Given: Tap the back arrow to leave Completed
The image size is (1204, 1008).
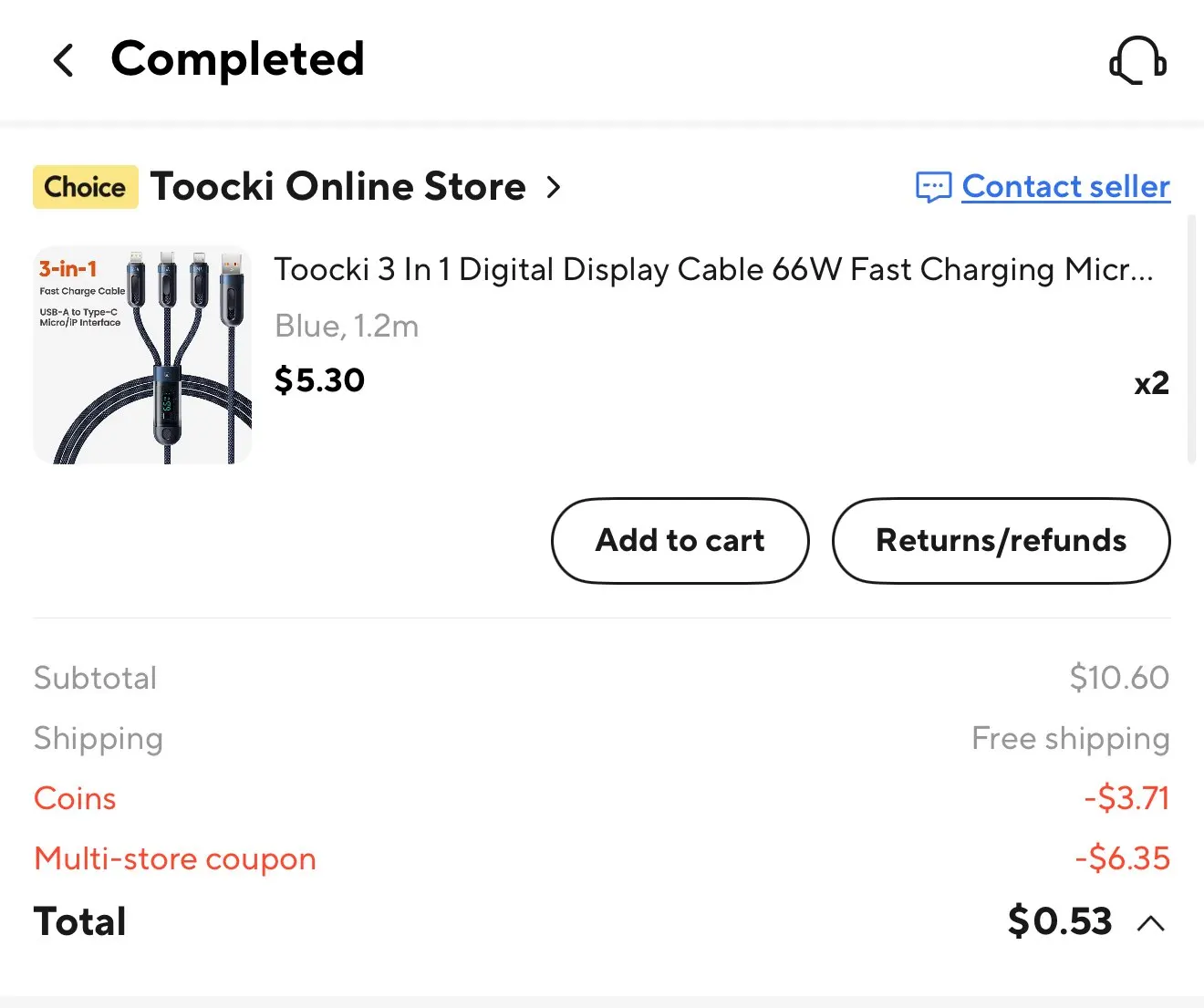Looking at the screenshot, I should coord(62,60).
